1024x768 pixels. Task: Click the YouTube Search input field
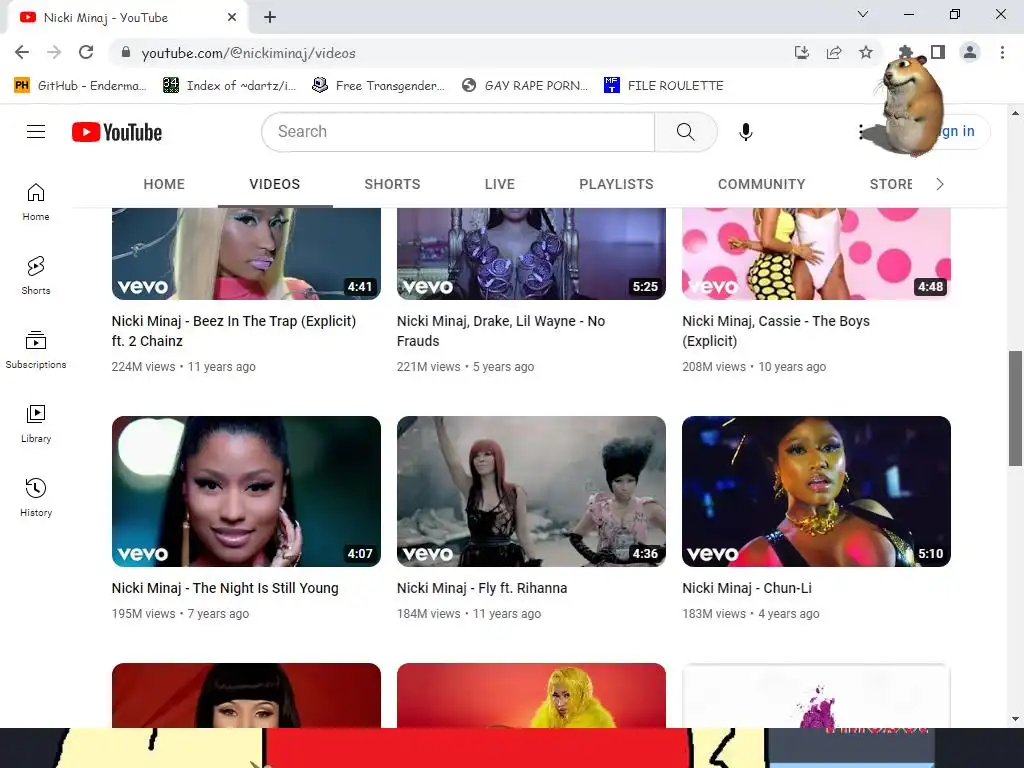[458, 132]
